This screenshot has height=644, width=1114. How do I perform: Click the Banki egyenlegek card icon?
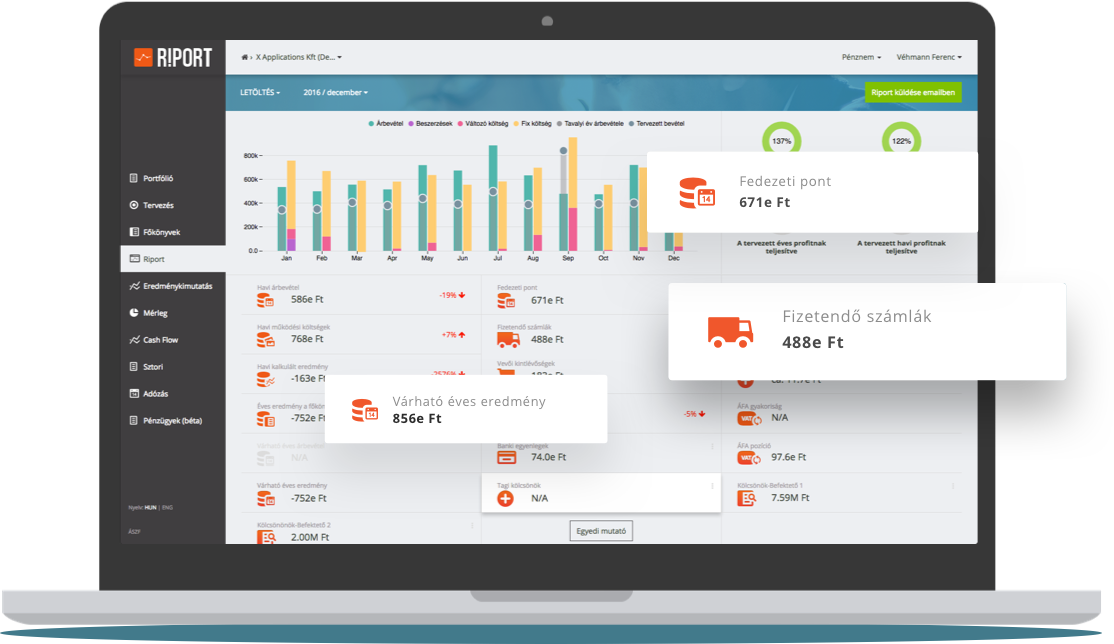[506, 457]
